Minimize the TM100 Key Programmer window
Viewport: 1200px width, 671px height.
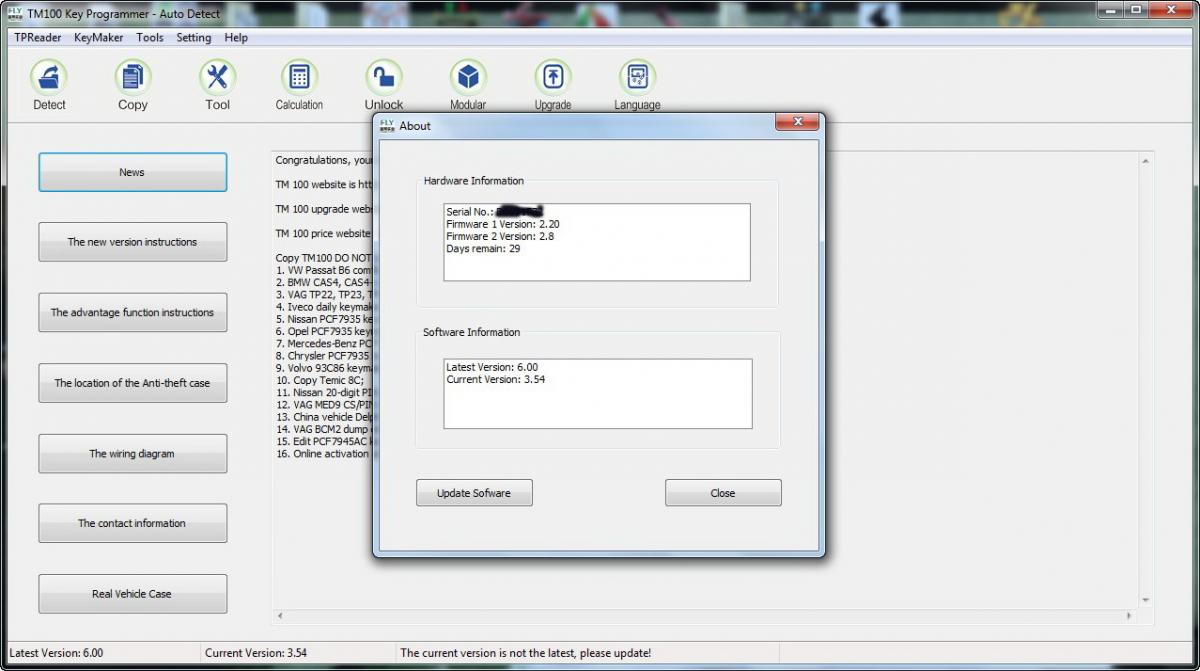1110,10
